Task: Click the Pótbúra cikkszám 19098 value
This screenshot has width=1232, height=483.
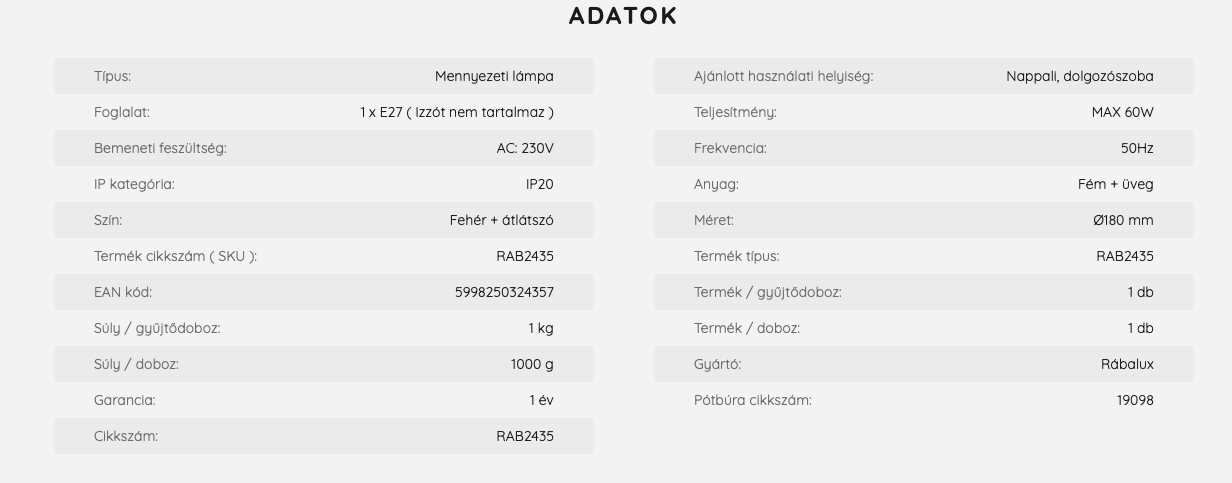Action: point(1135,400)
